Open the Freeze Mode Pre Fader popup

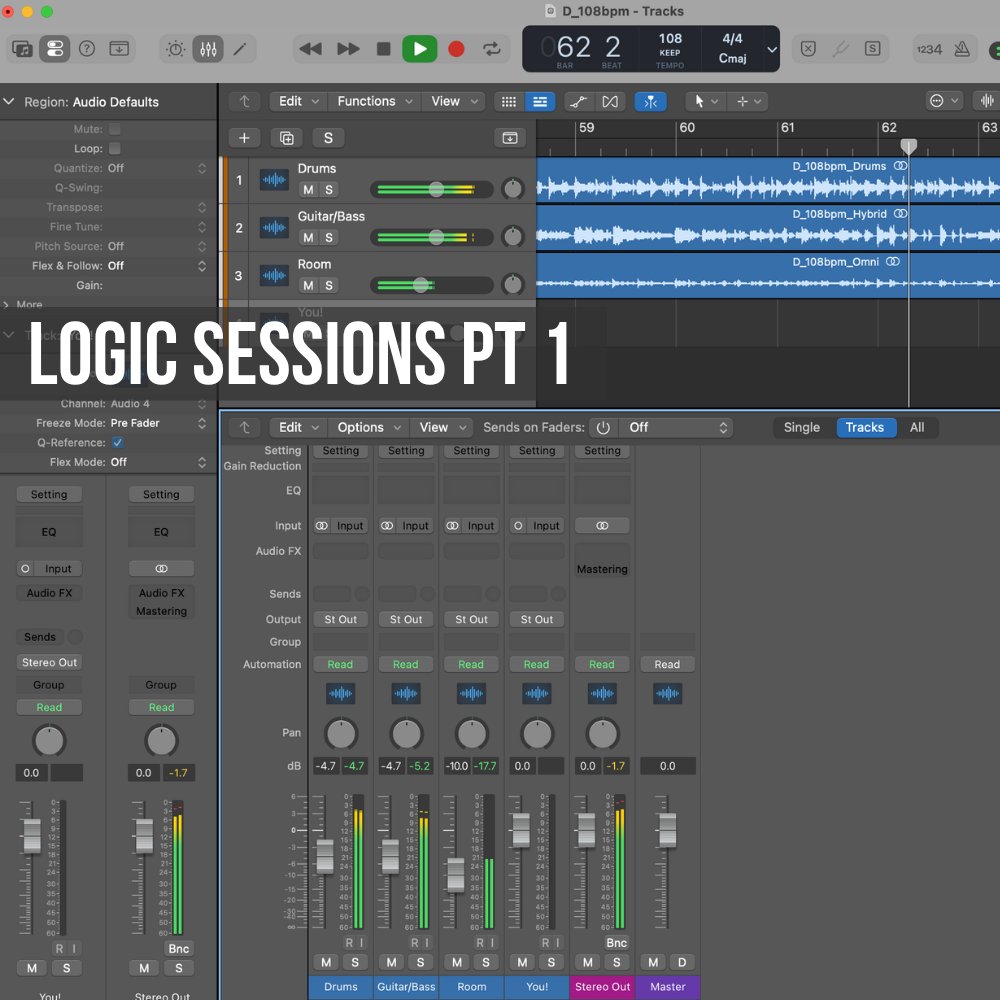[158, 423]
